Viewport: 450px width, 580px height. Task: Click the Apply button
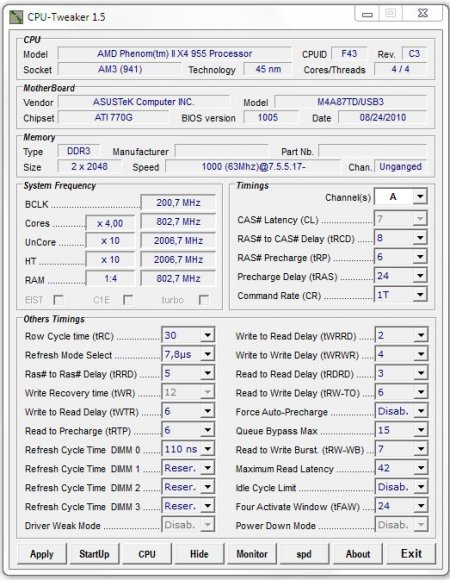tap(42, 554)
